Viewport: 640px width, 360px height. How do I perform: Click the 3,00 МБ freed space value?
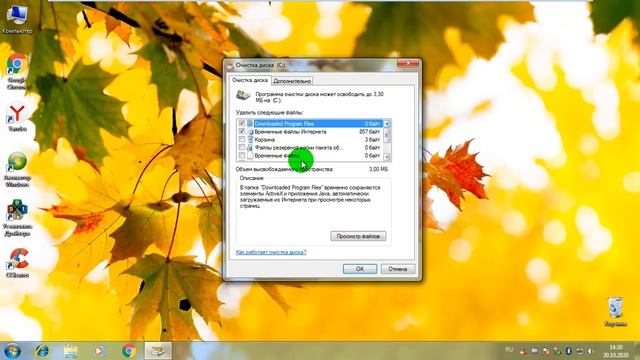point(378,169)
